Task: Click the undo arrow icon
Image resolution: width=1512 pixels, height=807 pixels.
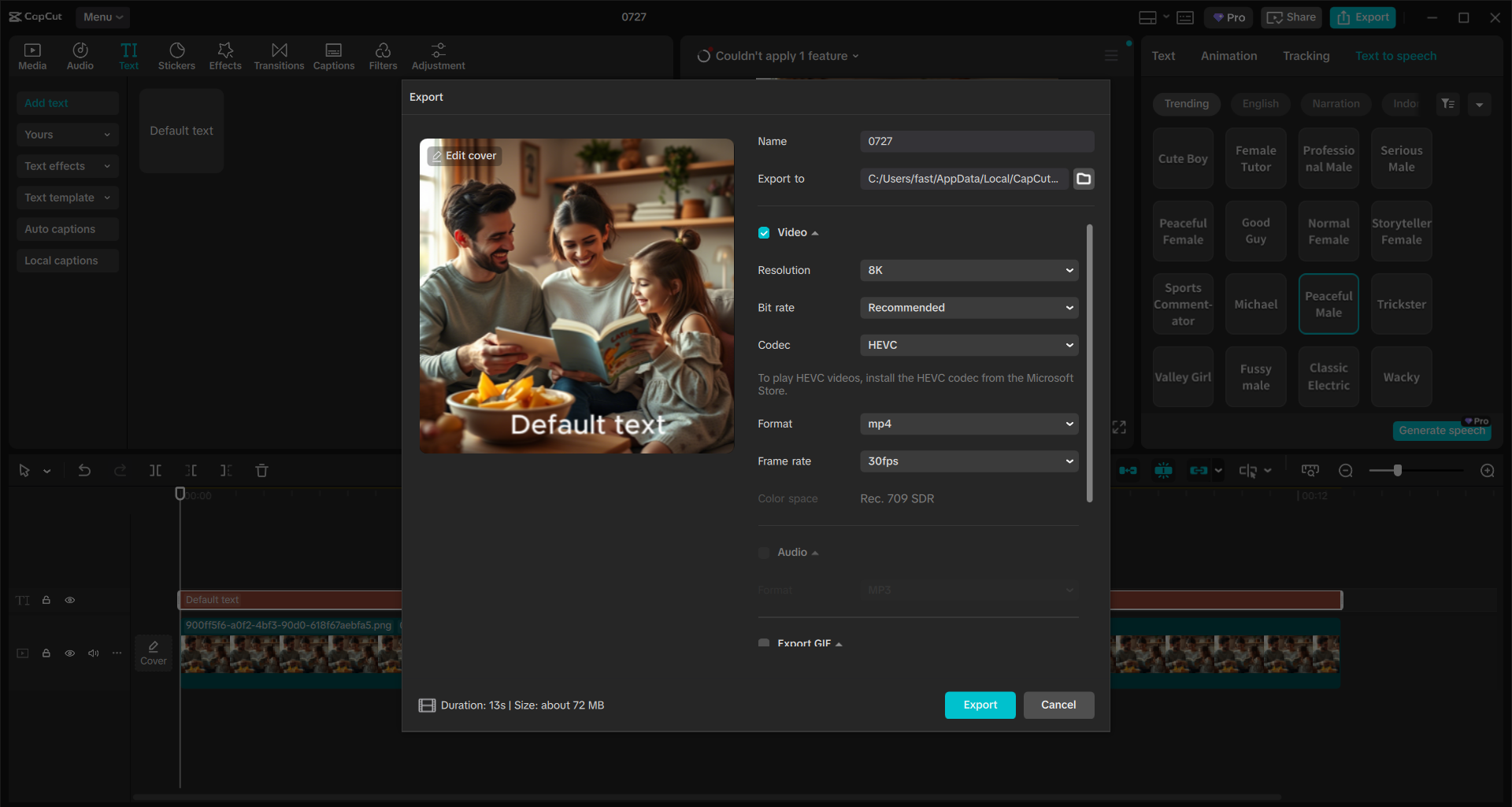Action: click(84, 471)
